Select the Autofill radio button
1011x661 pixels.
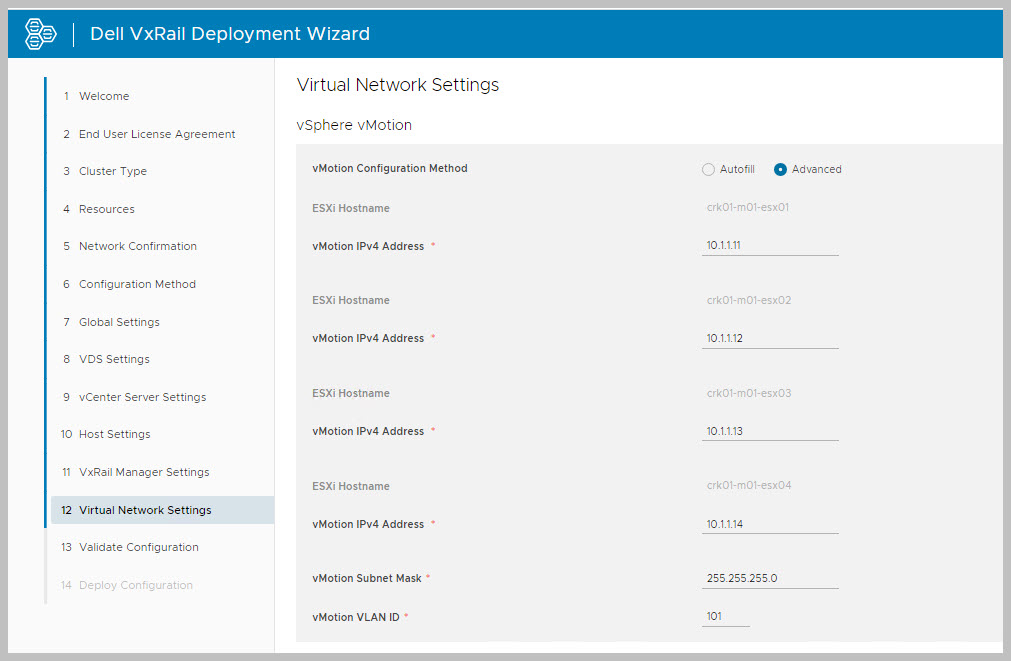pos(708,170)
